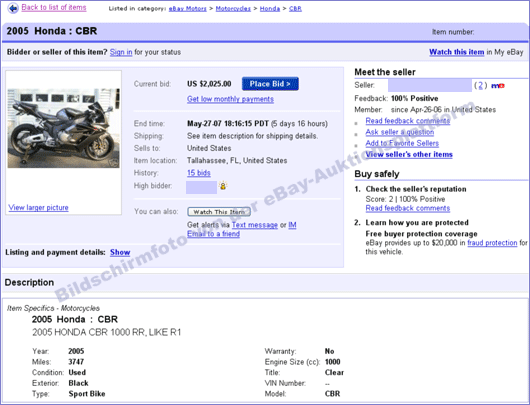Open the fraud protection link
The width and height of the screenshot is (530, 405).
[x=492, y=243]
